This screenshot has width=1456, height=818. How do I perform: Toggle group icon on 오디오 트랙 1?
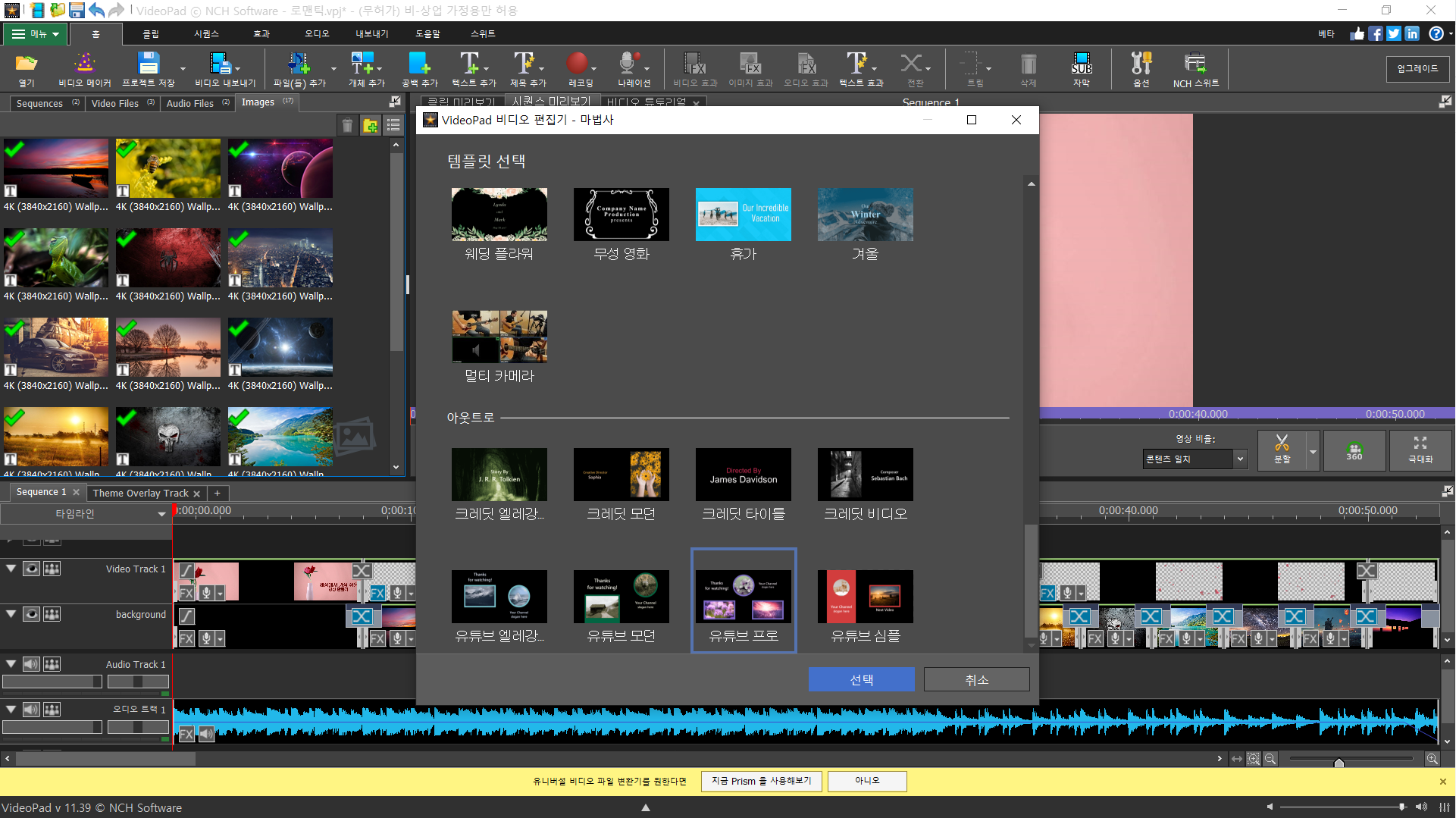52,710
